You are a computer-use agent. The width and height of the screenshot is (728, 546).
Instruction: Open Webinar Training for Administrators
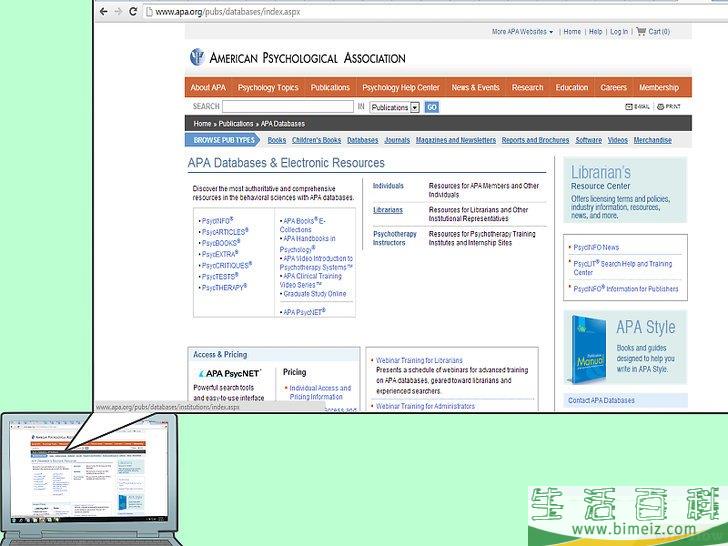425,406
